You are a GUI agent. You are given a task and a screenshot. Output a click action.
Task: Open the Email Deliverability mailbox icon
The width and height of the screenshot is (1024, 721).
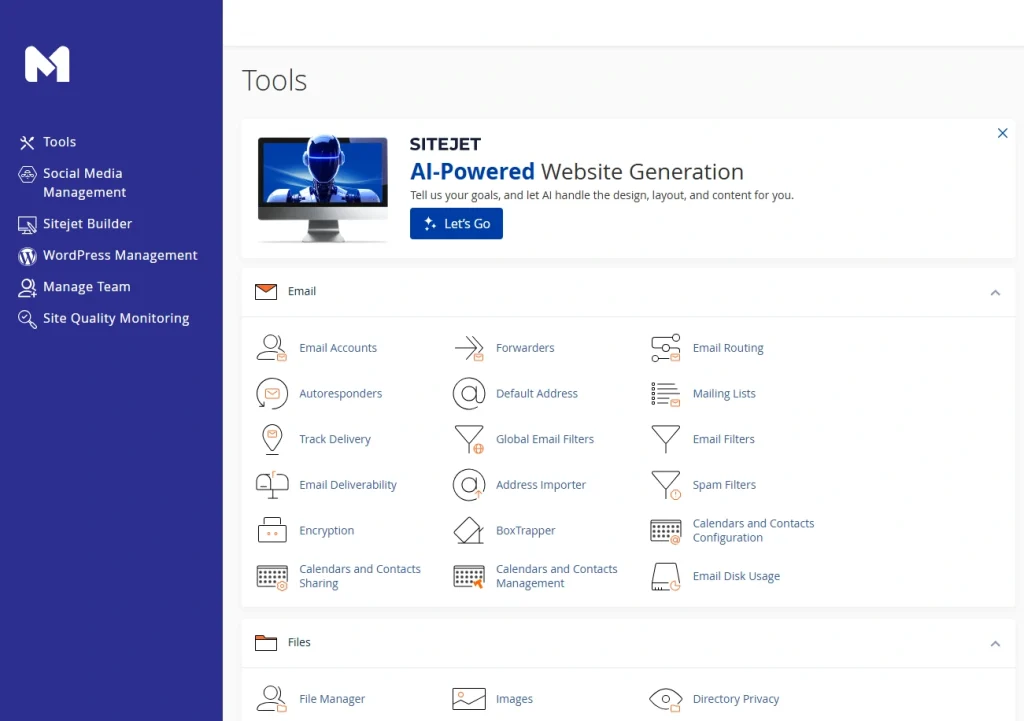(x=272, y=485)
